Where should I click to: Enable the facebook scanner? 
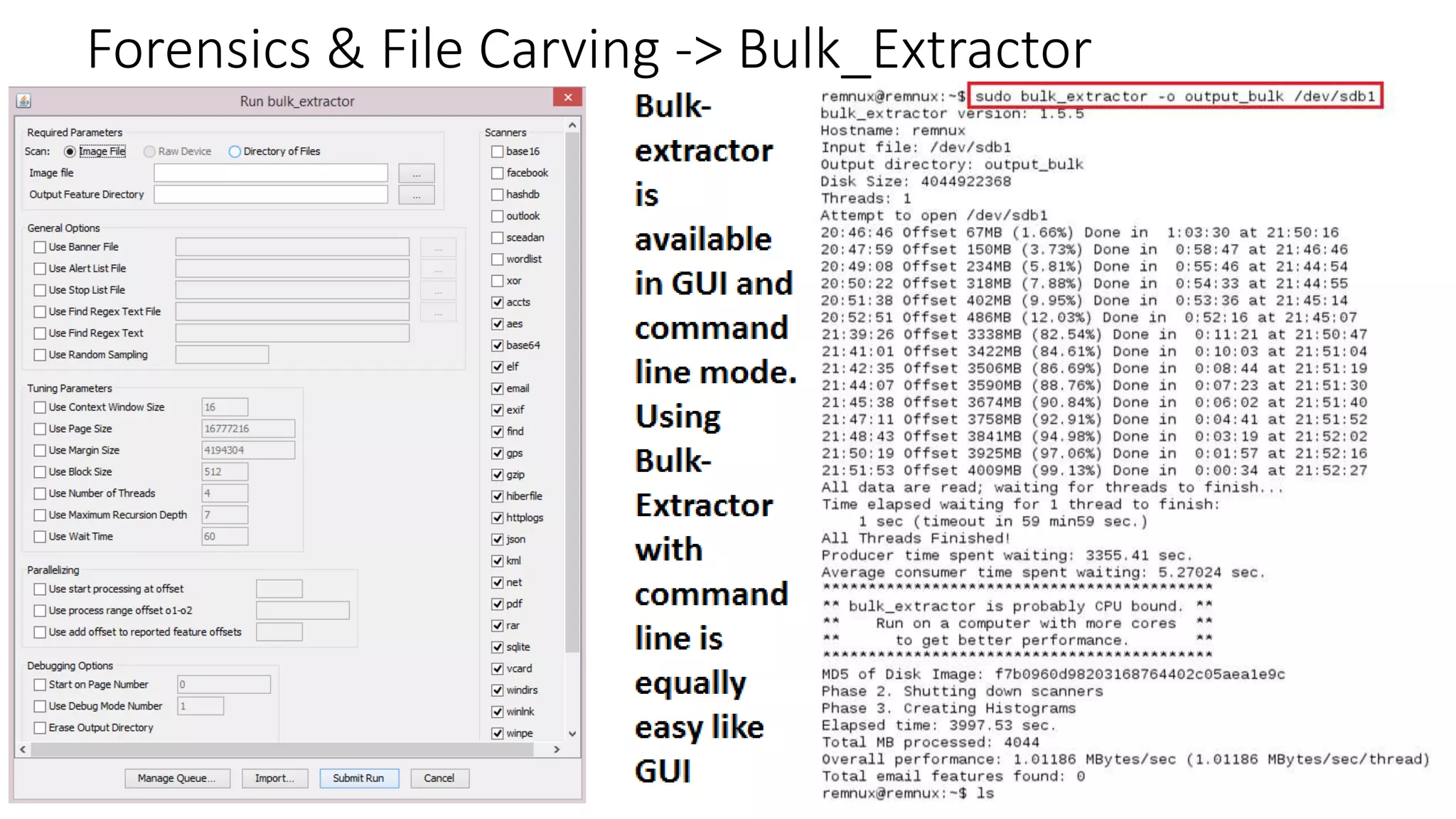pos(498,173)
